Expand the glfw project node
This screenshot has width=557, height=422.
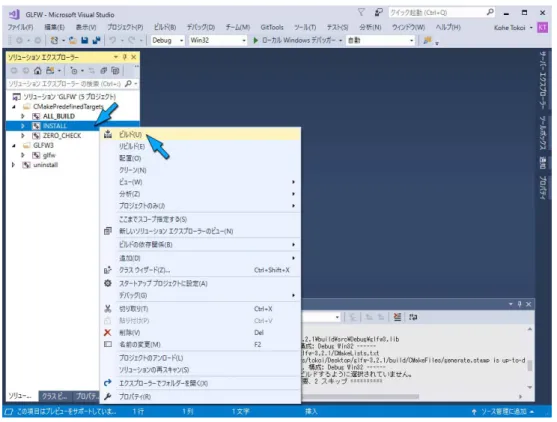[x=23, y=155]
